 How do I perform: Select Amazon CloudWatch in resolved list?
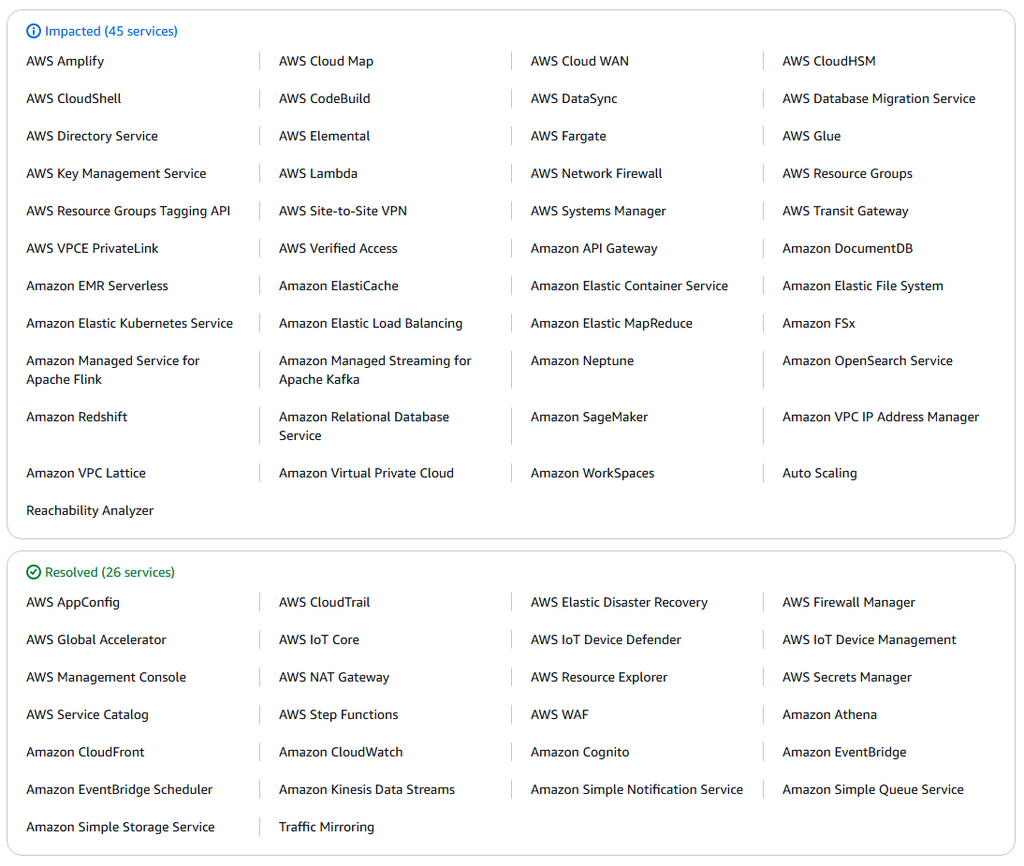click(x=341, y=753)
